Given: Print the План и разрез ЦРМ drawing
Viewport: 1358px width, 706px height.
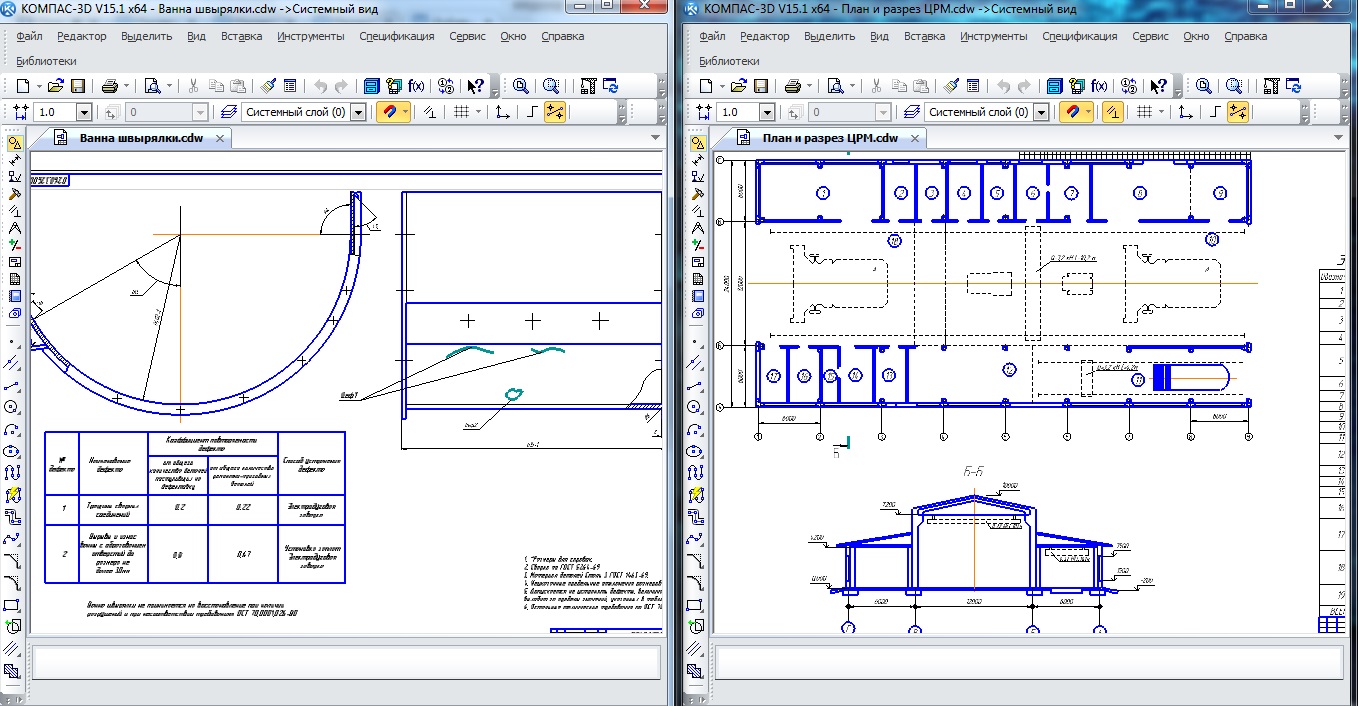Looking at the screenshot, I should tap(793, 86).
